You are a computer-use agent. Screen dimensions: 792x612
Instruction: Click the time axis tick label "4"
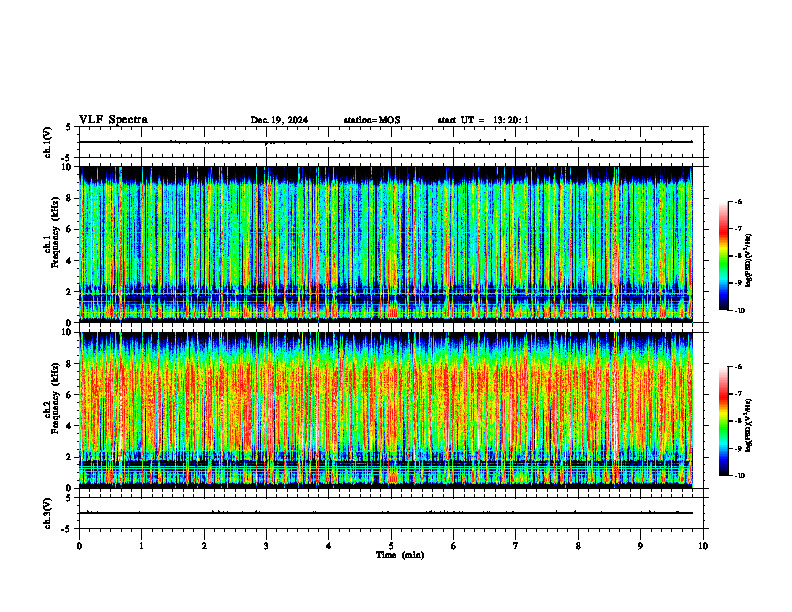click(328, 546)
